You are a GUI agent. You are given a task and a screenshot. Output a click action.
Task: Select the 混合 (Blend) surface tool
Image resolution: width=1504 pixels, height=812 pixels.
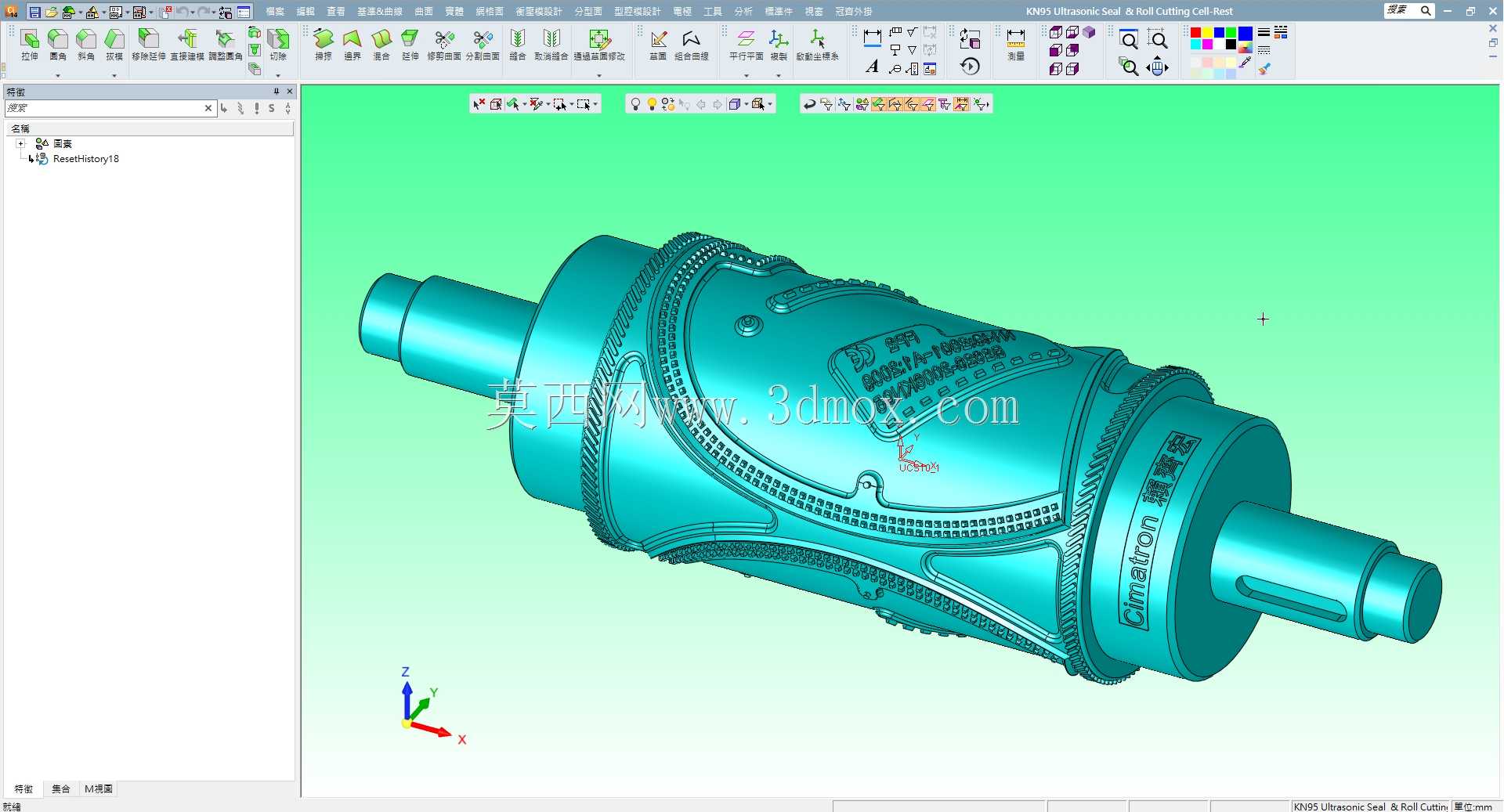[x=381, y=45]
